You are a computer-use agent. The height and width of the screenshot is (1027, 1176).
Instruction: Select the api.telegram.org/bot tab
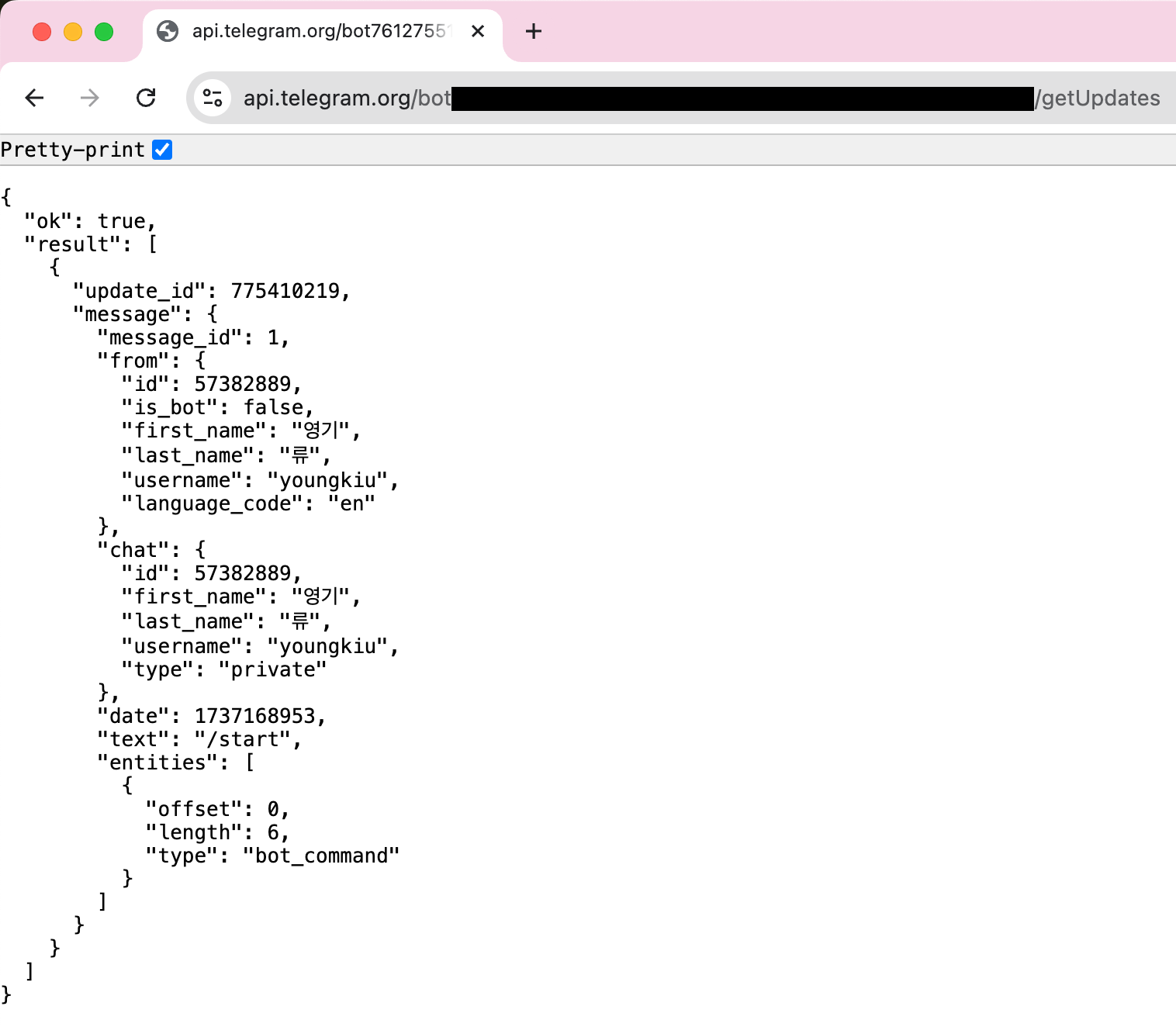(323, 34)
